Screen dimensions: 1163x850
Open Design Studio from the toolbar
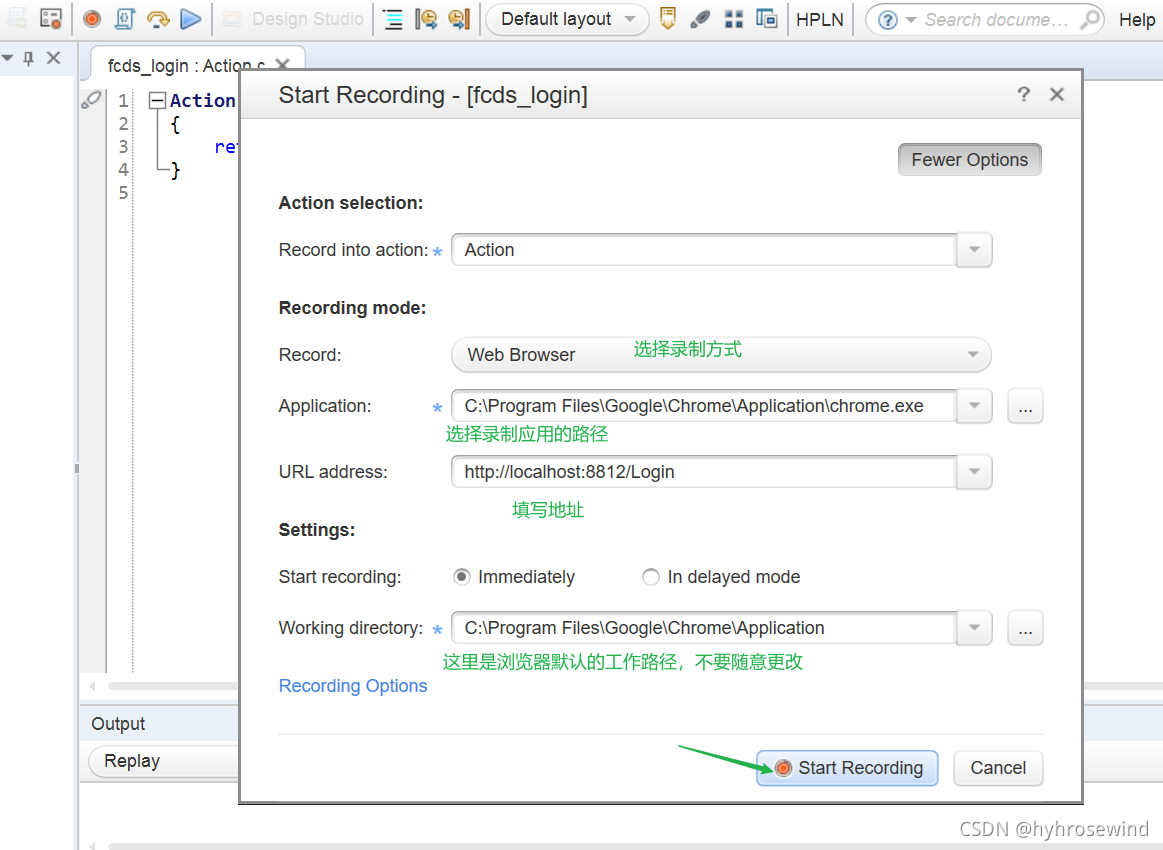[294, 19]
